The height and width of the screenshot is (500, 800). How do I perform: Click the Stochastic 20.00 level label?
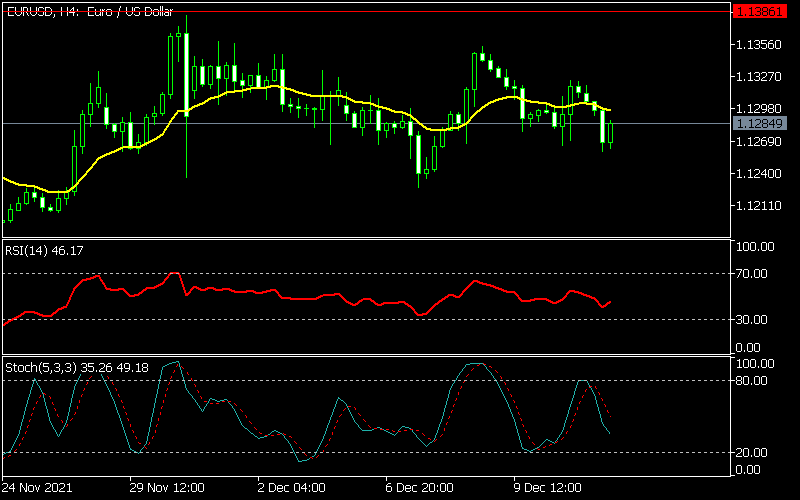tap(752, 453)
